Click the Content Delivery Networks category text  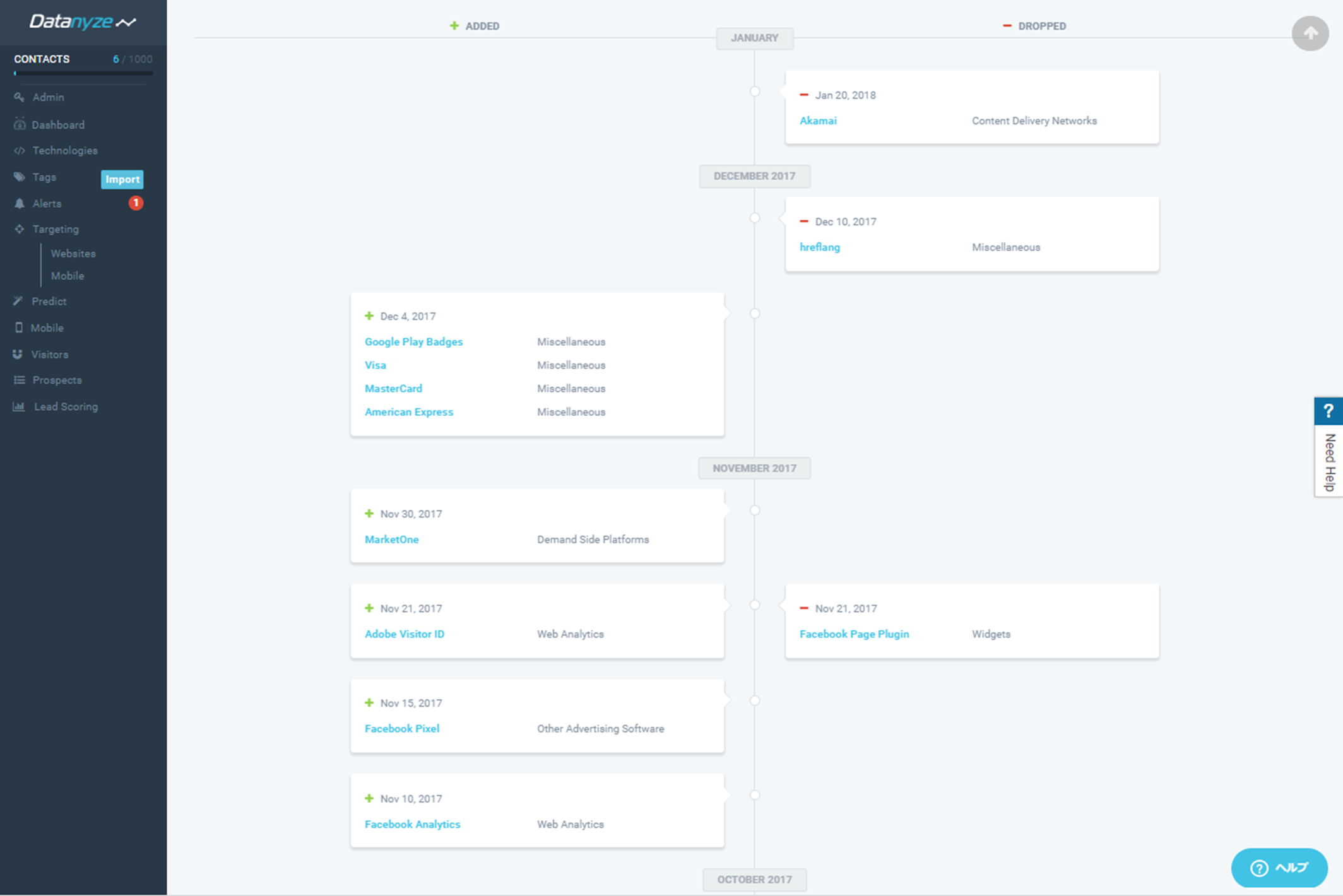1034,121
